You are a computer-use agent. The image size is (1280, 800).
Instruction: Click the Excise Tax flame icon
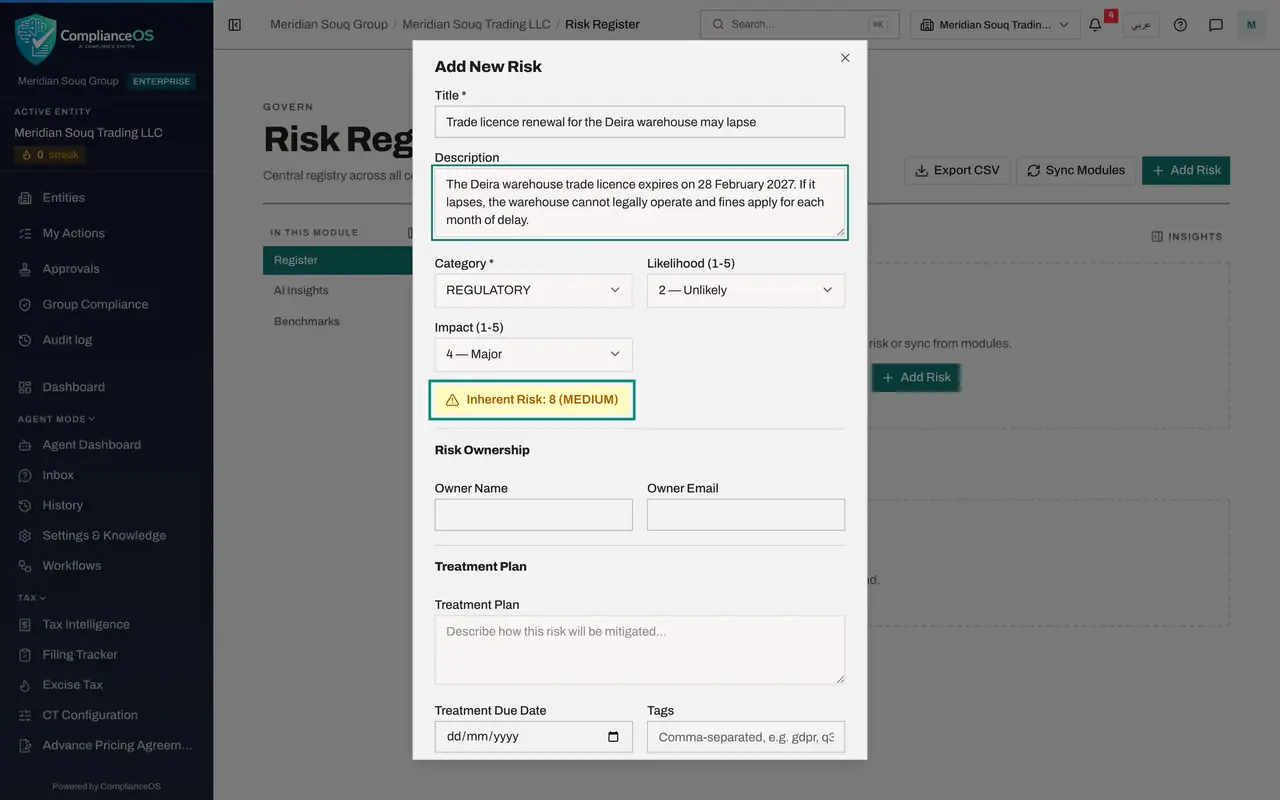tap(25, 685)
